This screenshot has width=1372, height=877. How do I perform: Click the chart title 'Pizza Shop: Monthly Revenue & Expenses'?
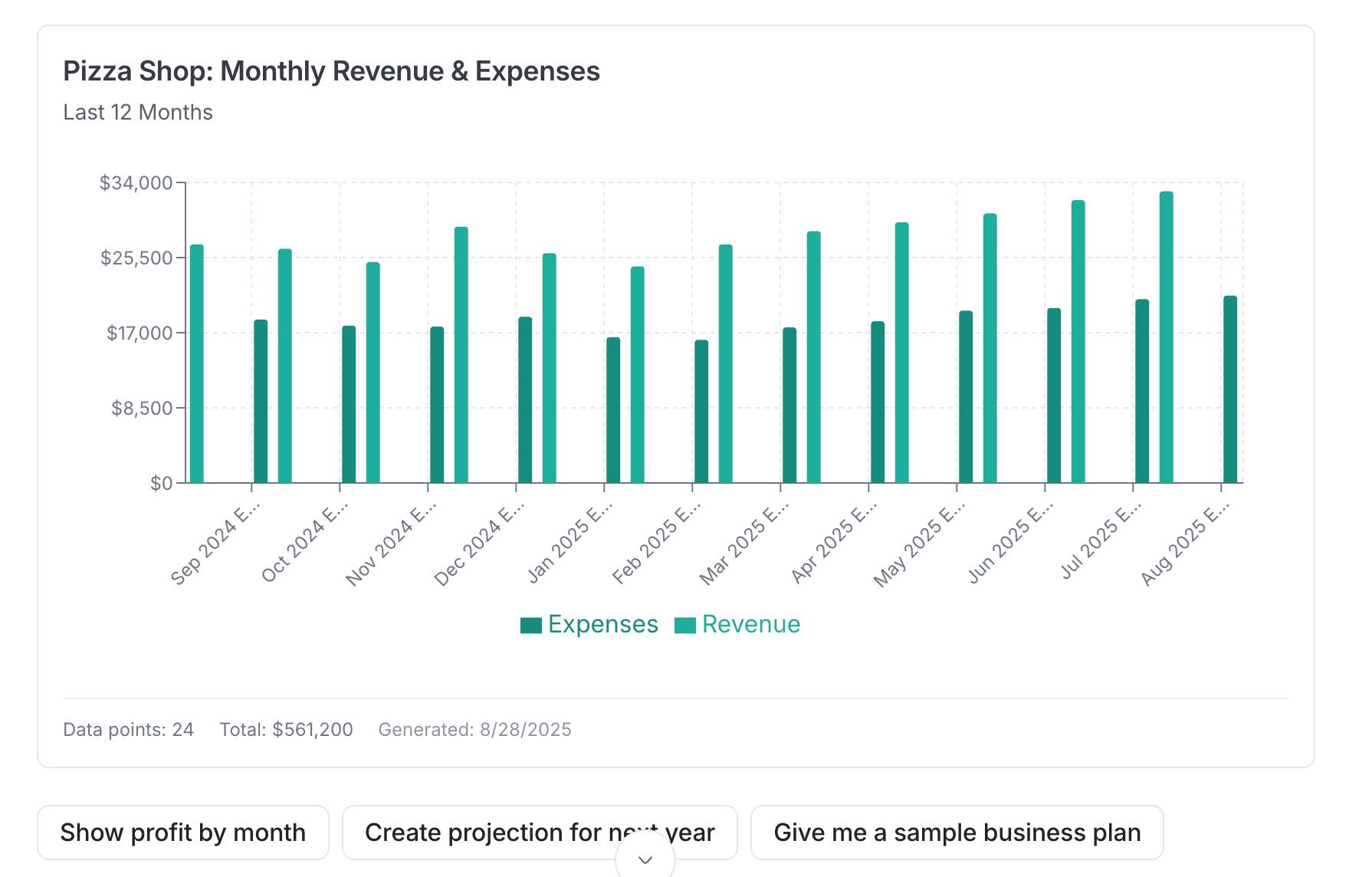(331, 71)
